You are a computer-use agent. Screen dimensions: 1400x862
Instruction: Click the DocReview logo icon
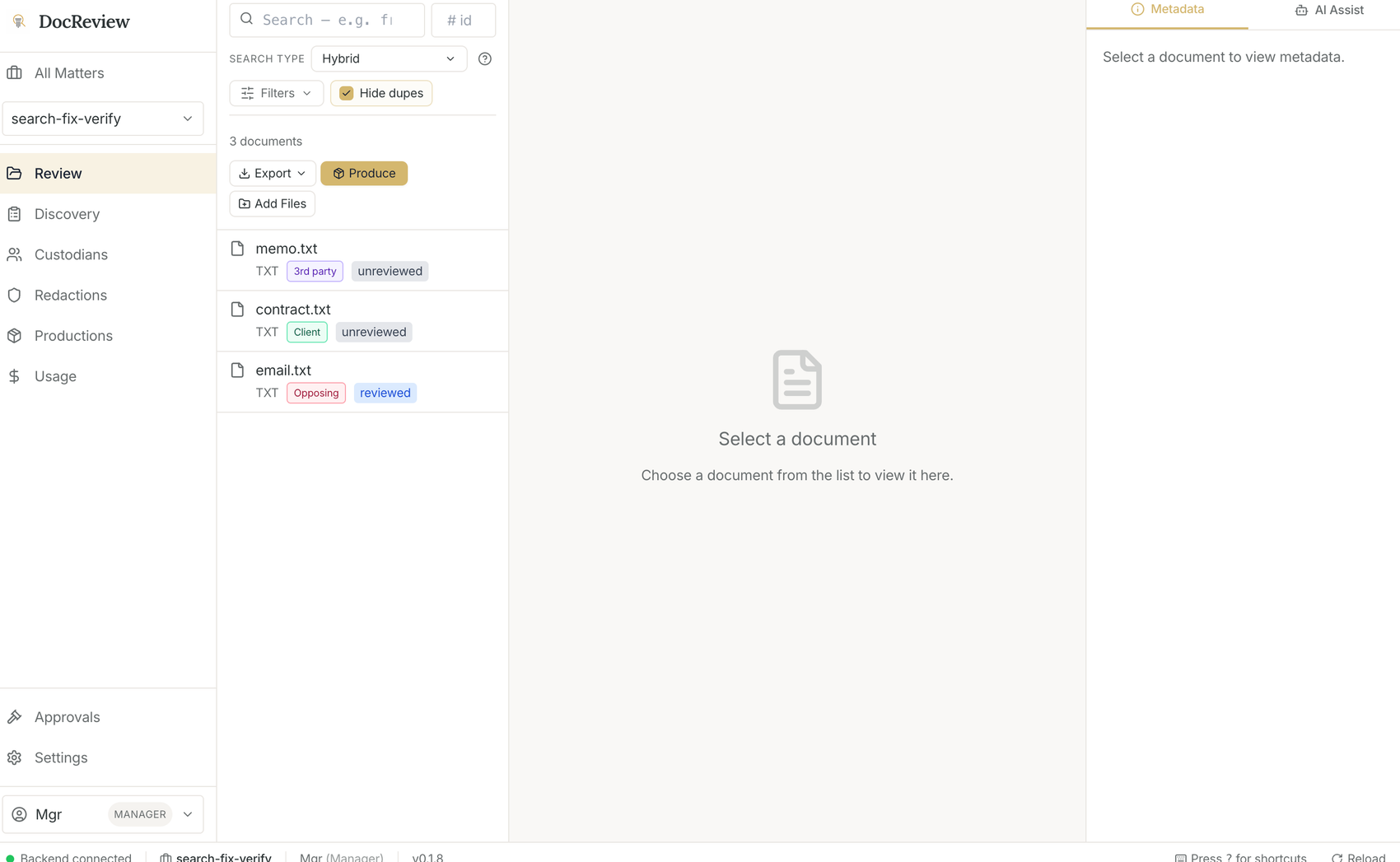[19, 21]
